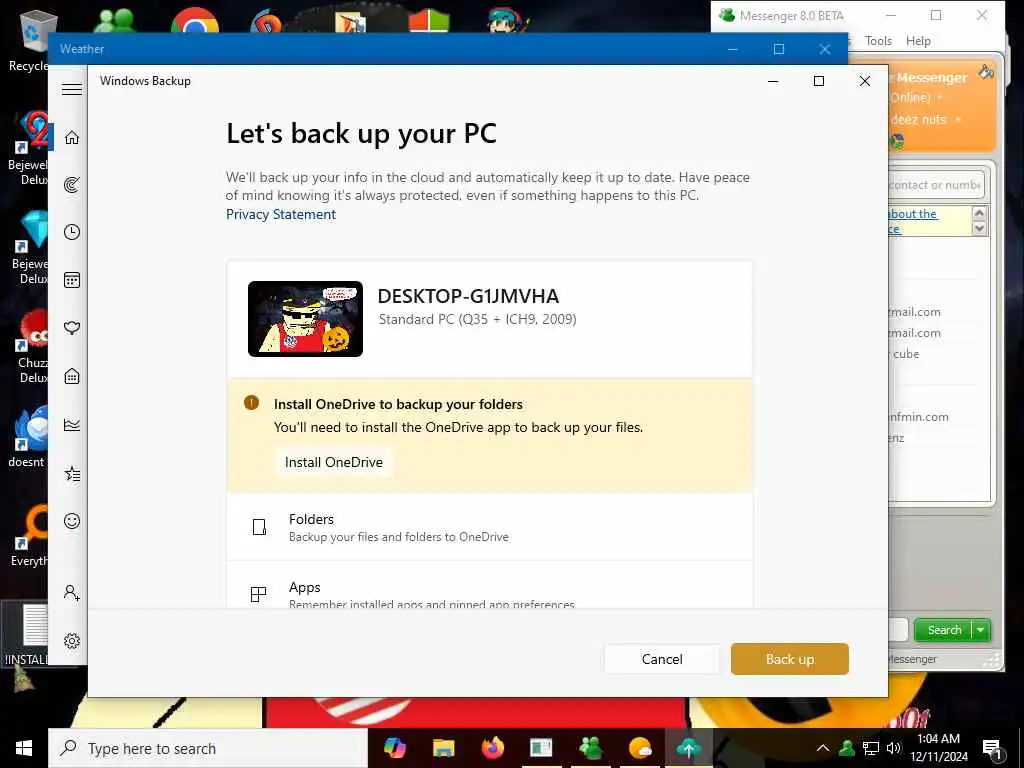Viewport: 1024px width, 768px height.
Task: Click the orange OneDrive warning icon
Action: (x=251, y=403)
